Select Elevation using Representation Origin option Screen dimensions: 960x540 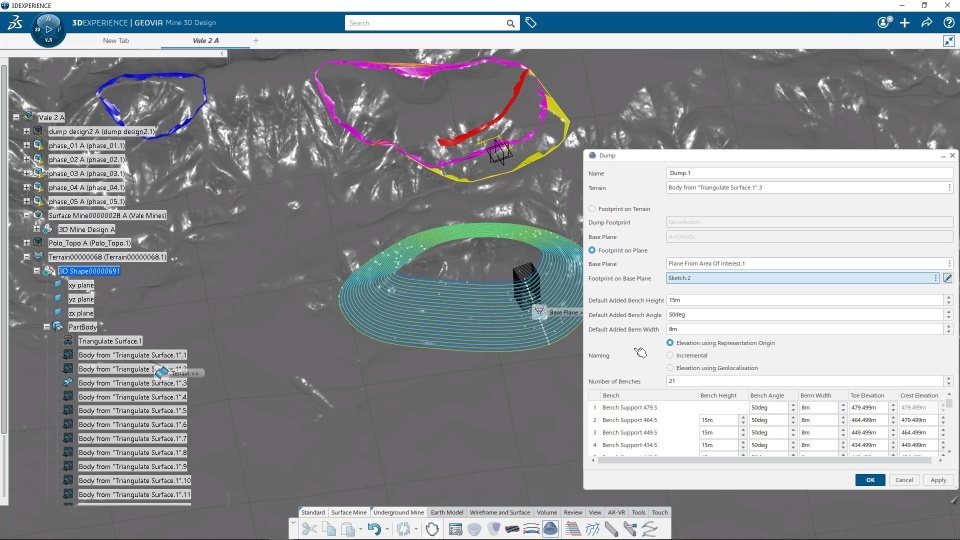coord(670,343)
